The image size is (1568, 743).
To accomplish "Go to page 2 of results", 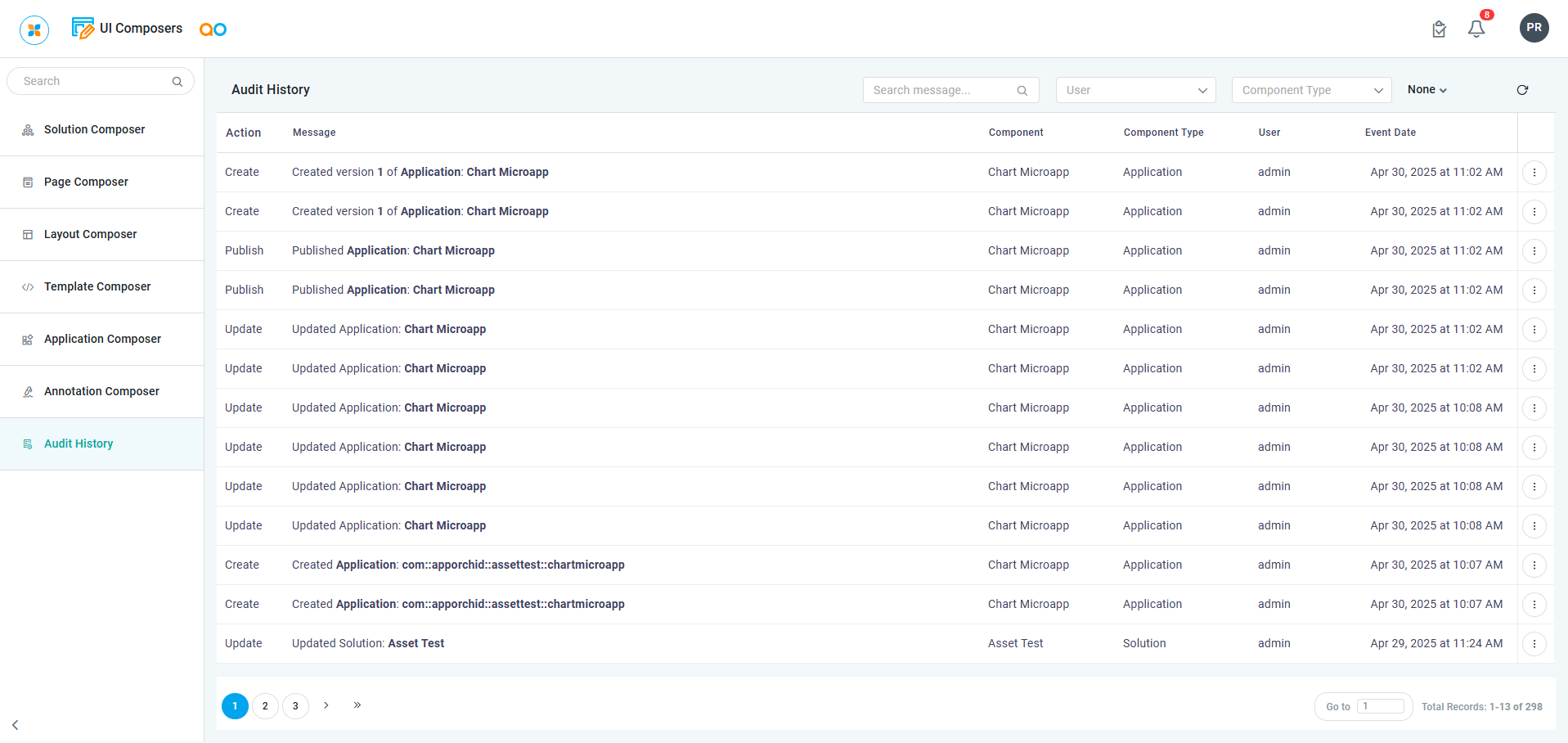I will [x=265, y=705].
